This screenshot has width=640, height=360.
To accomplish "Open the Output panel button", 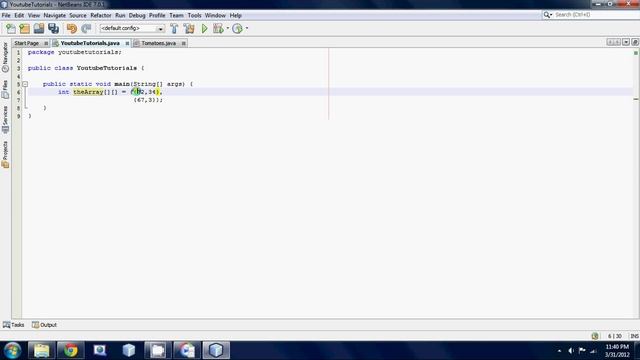I will click(x=44, y=325).
